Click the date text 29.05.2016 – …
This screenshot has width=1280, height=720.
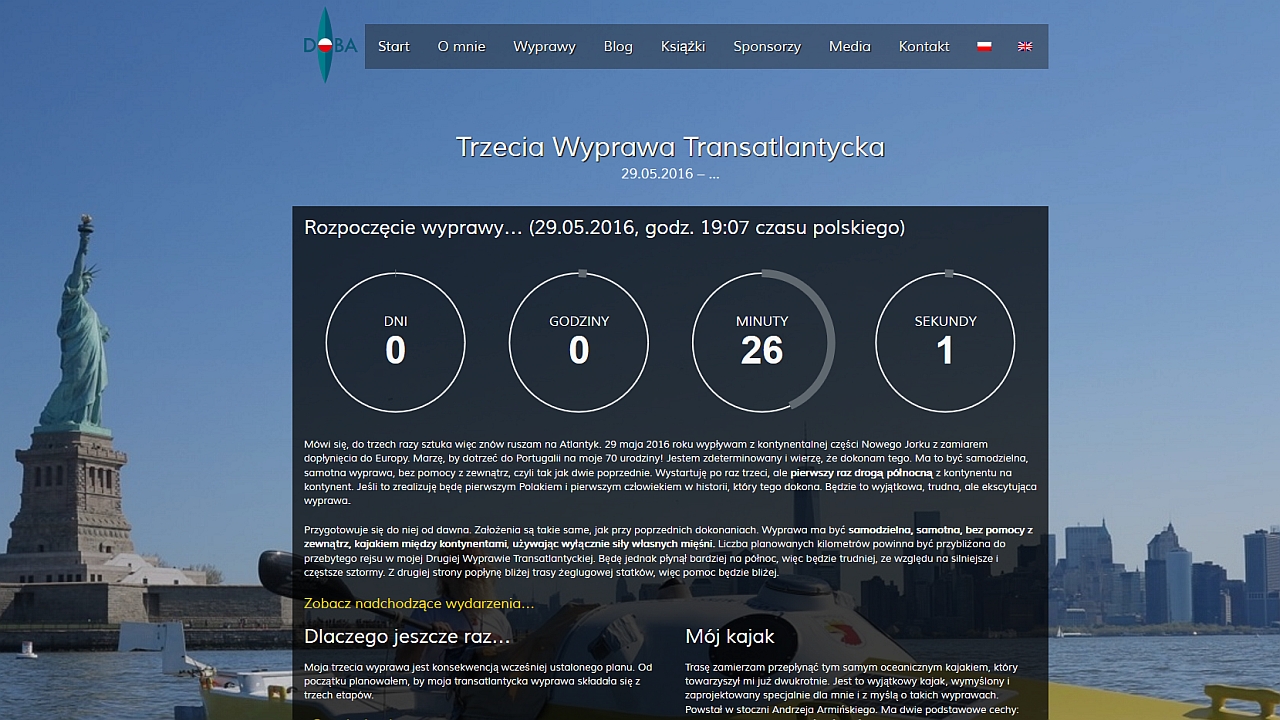[670, 174]
